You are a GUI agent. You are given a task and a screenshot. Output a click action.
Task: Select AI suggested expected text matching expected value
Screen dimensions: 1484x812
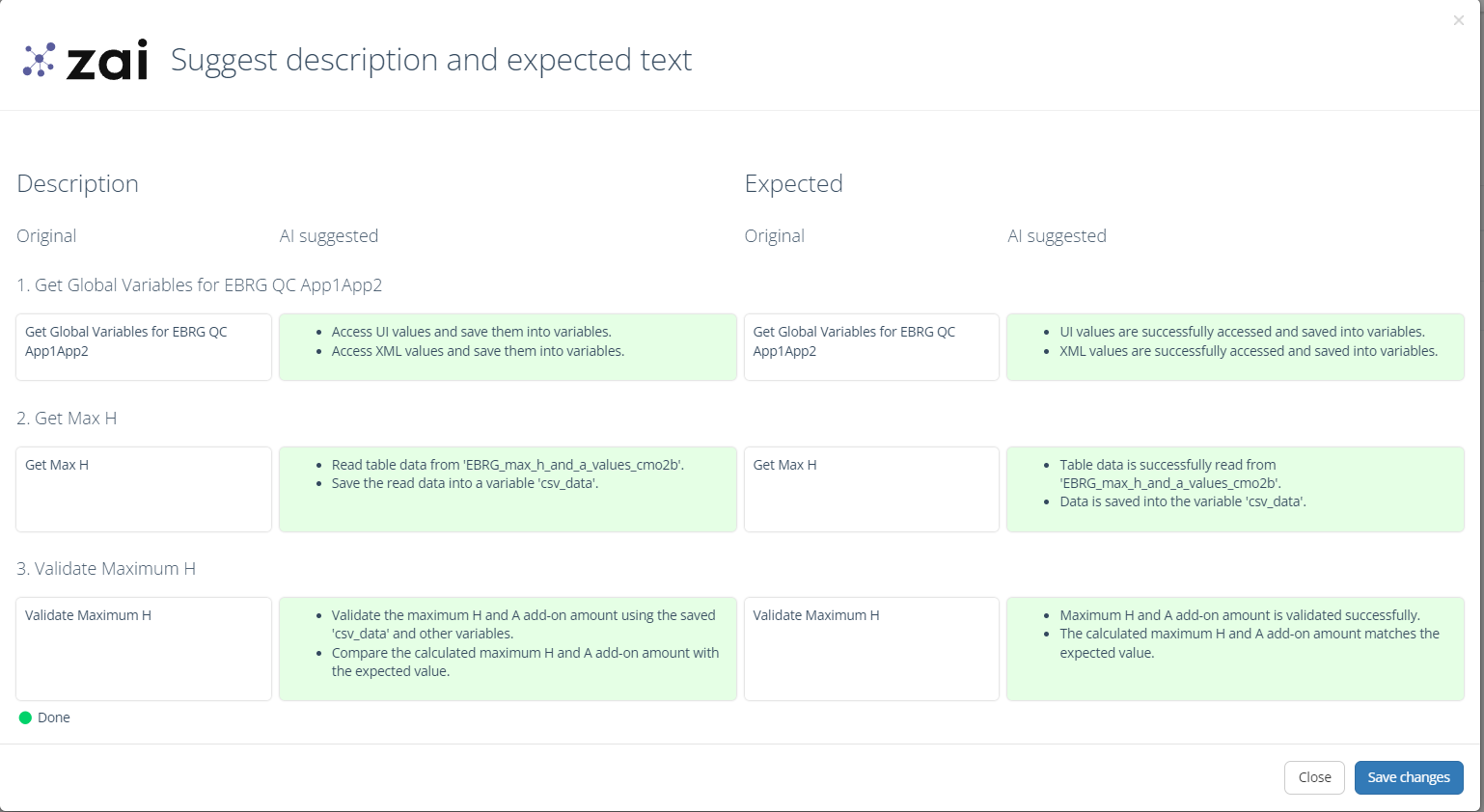pyautogui.click(x=1235, y=649)
